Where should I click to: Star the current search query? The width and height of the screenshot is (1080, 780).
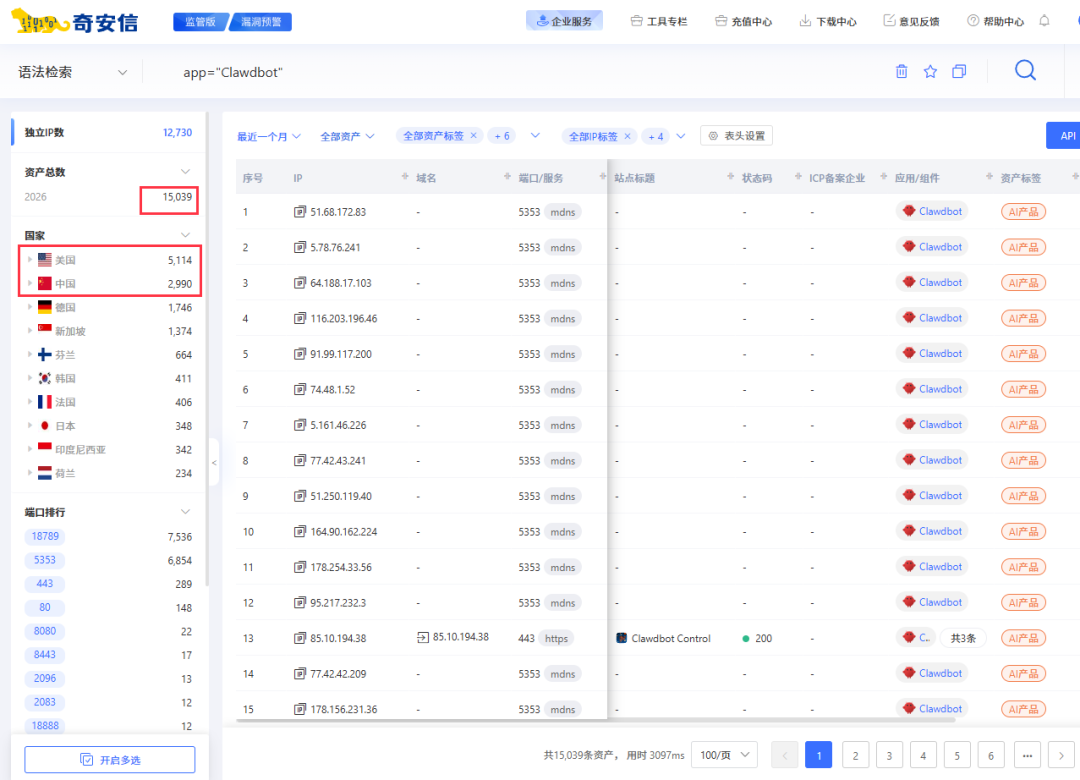[930, 70]
